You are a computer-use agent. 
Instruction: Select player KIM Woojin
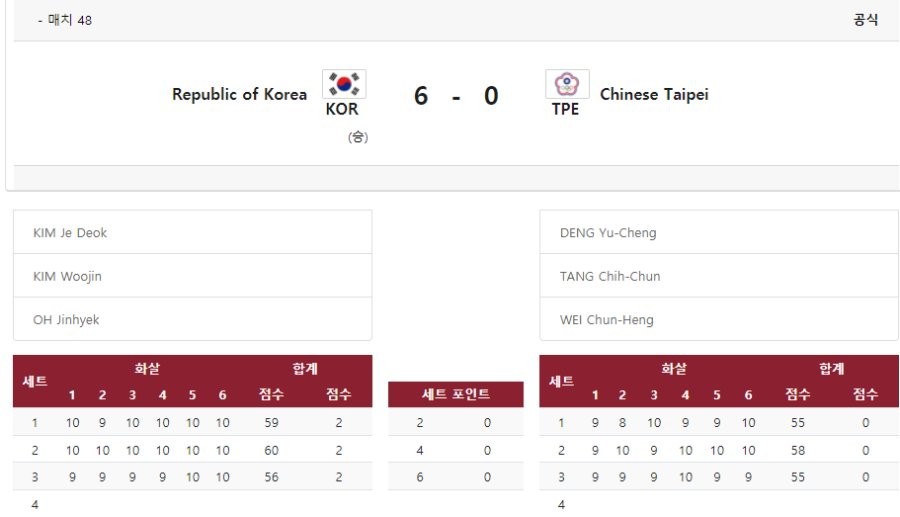(x=67, y=276)
